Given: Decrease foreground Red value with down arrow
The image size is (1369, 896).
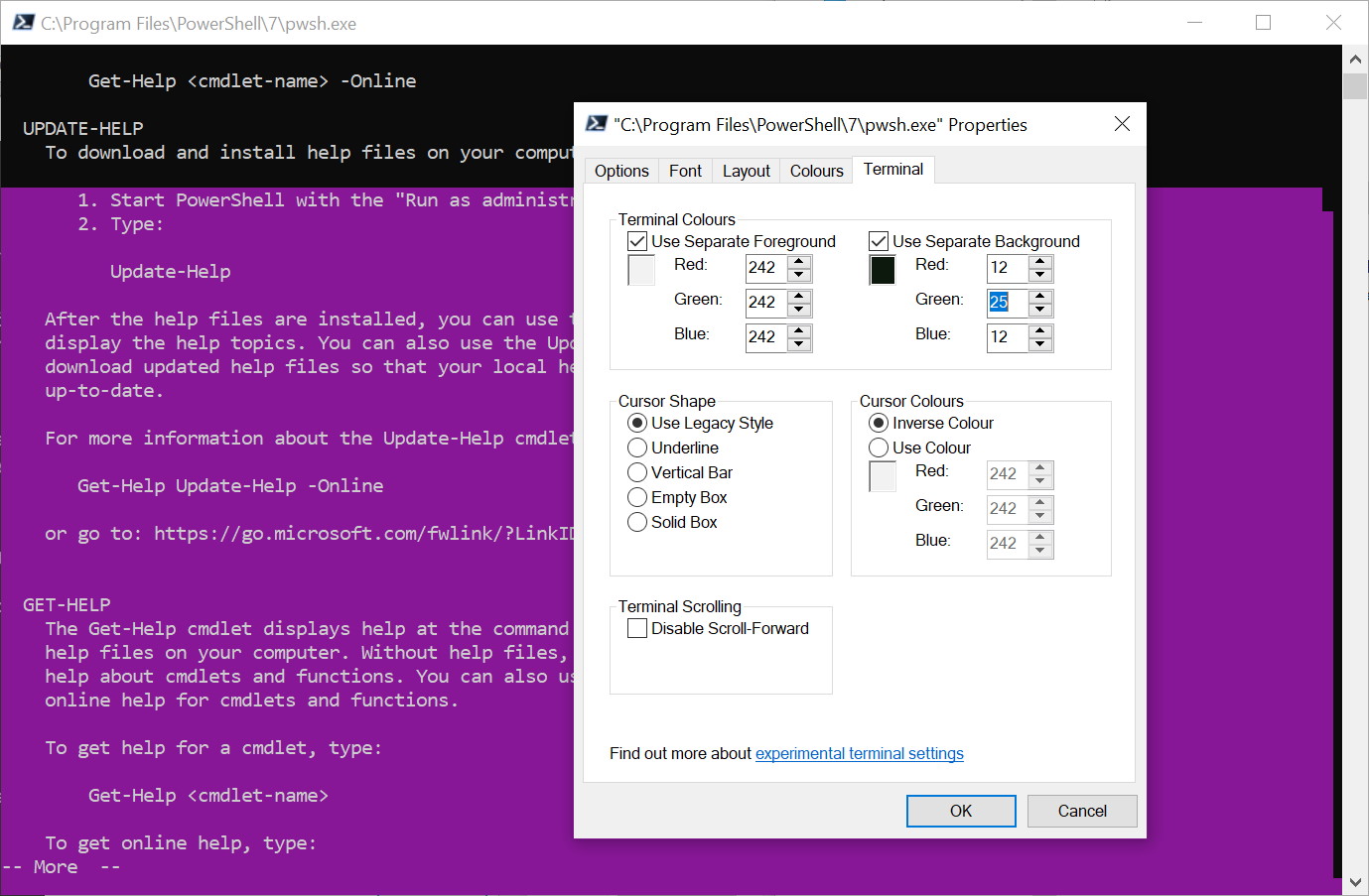Looking at the screenshot, I should [x=799, y=275].
